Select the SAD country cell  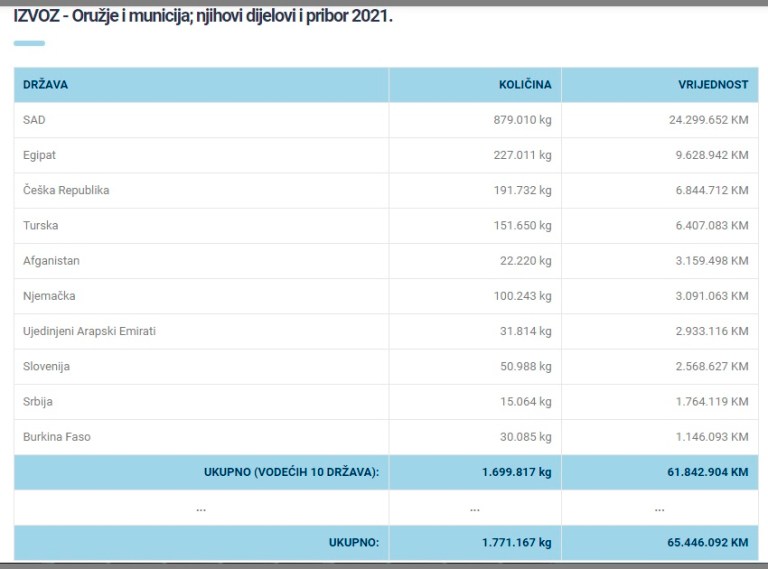click(x=35, y=120)
